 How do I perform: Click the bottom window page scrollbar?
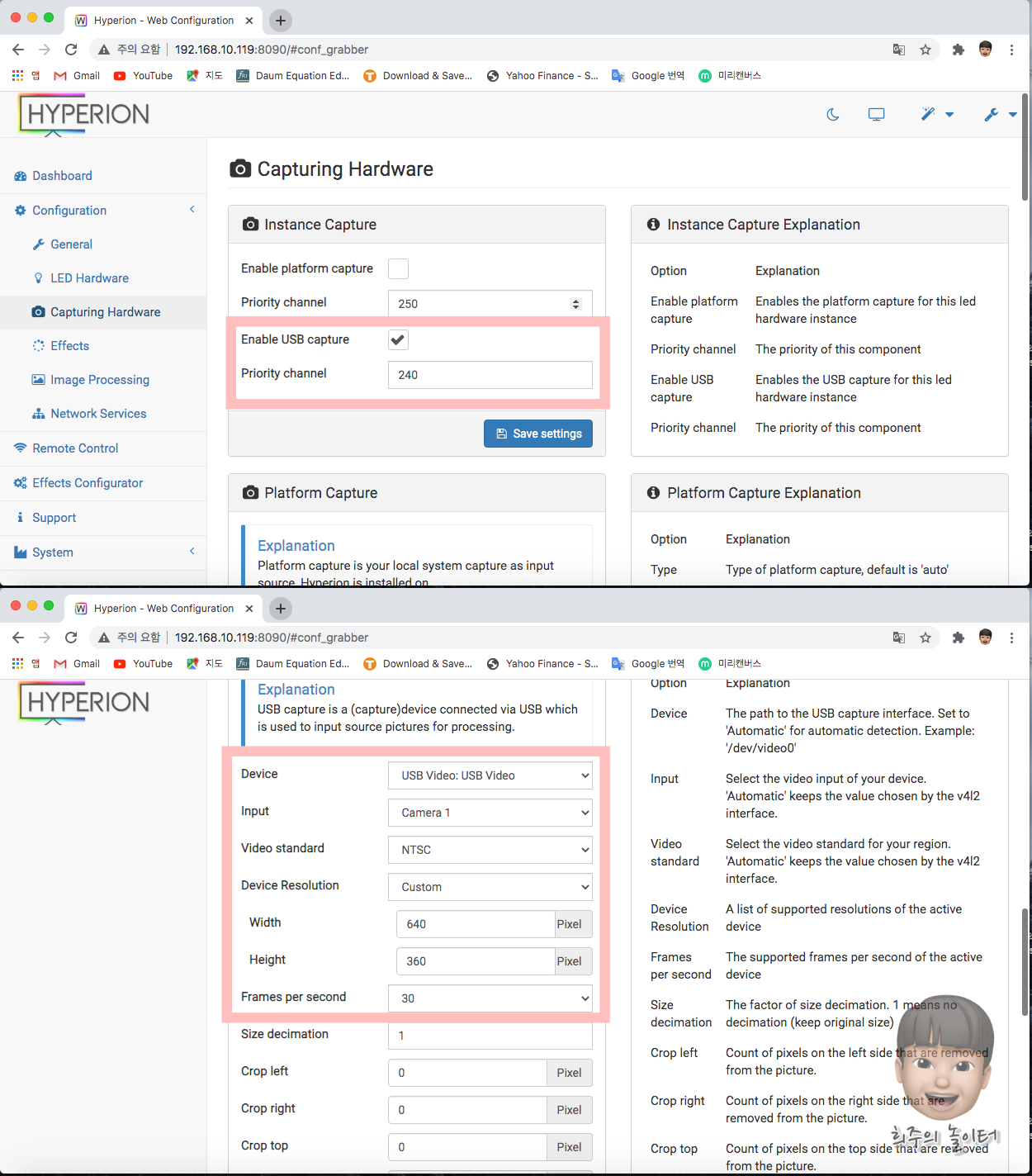point(1025,961)
